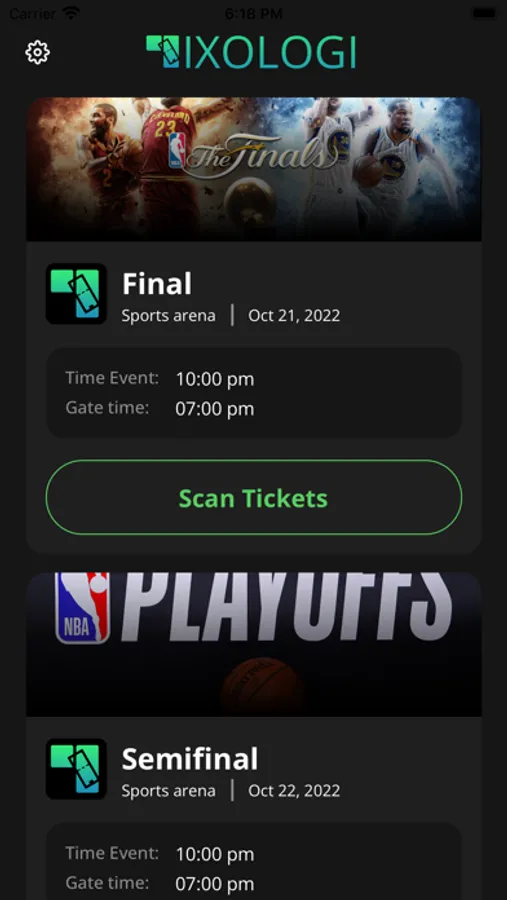The width and height of the screenshot is (507, 900).
Task: Tap the Oct 21, 2022 date label
Action: tap(294, 316)
